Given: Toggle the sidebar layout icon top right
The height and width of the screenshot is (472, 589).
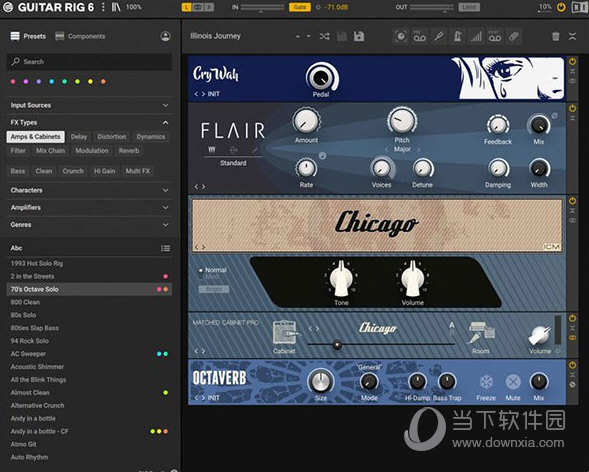Looking at the screenshot, I should (x=579, y=7).
